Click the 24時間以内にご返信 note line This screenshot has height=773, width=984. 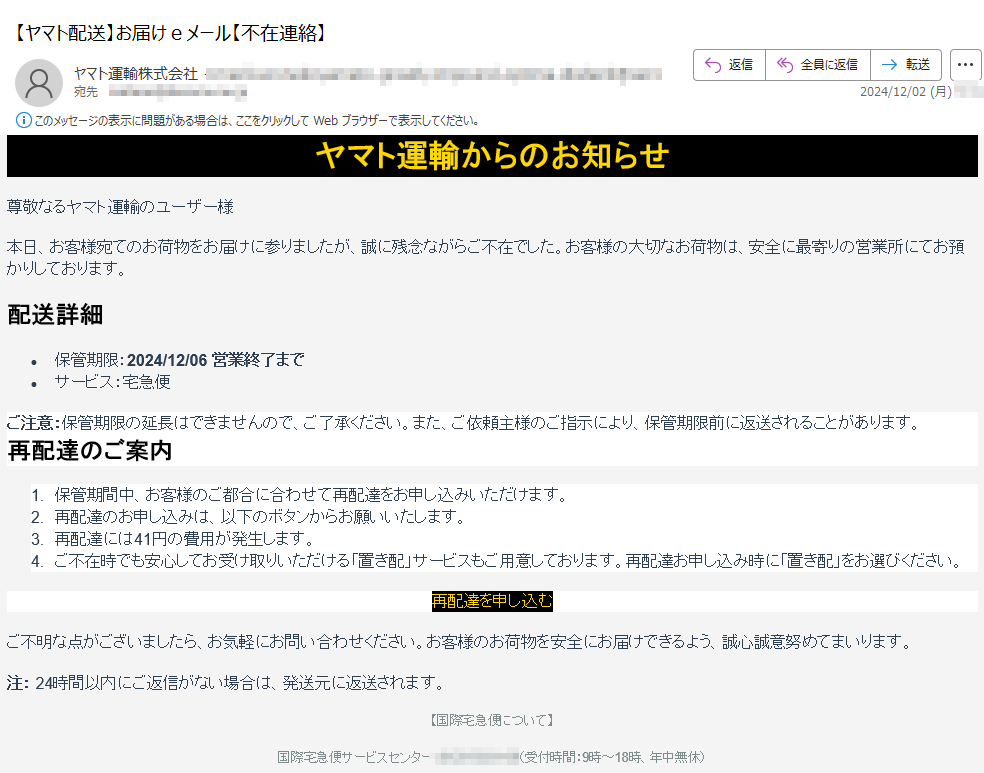pos(225,683)
